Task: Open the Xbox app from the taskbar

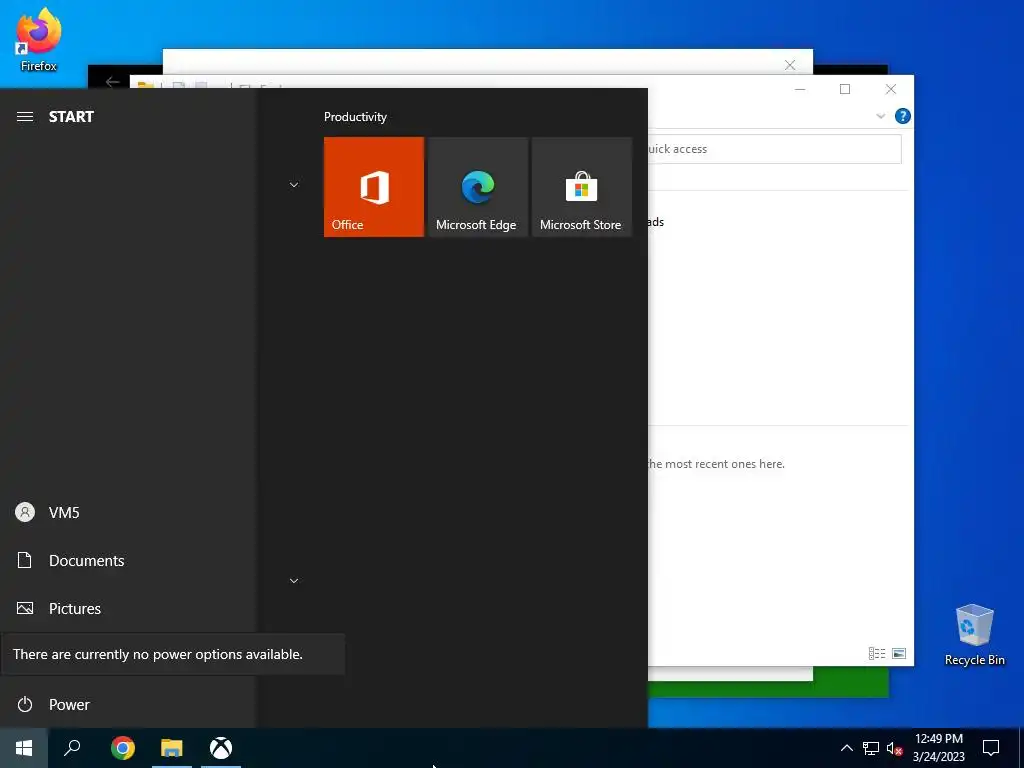Action: (221, 748)
